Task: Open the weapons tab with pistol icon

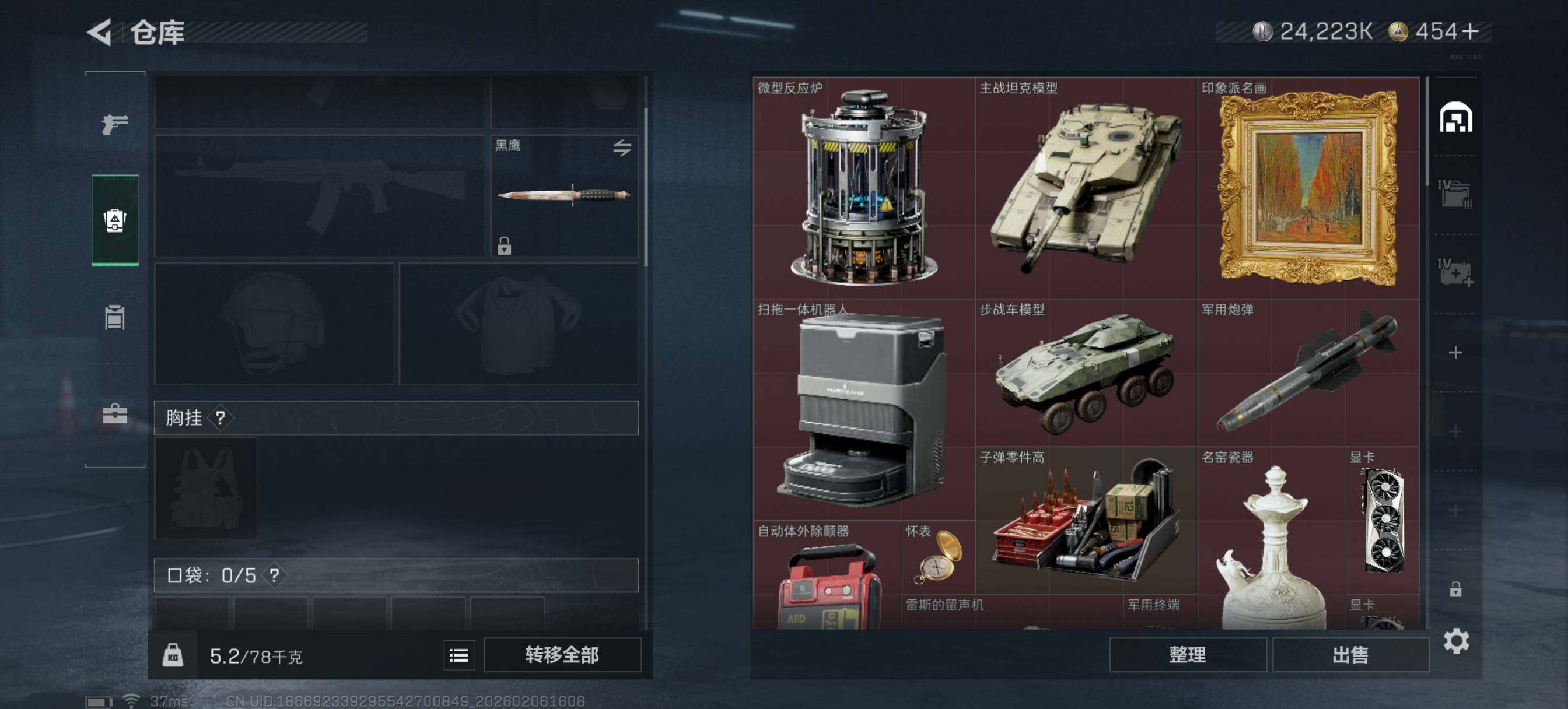Action: [x=115, y=124]
